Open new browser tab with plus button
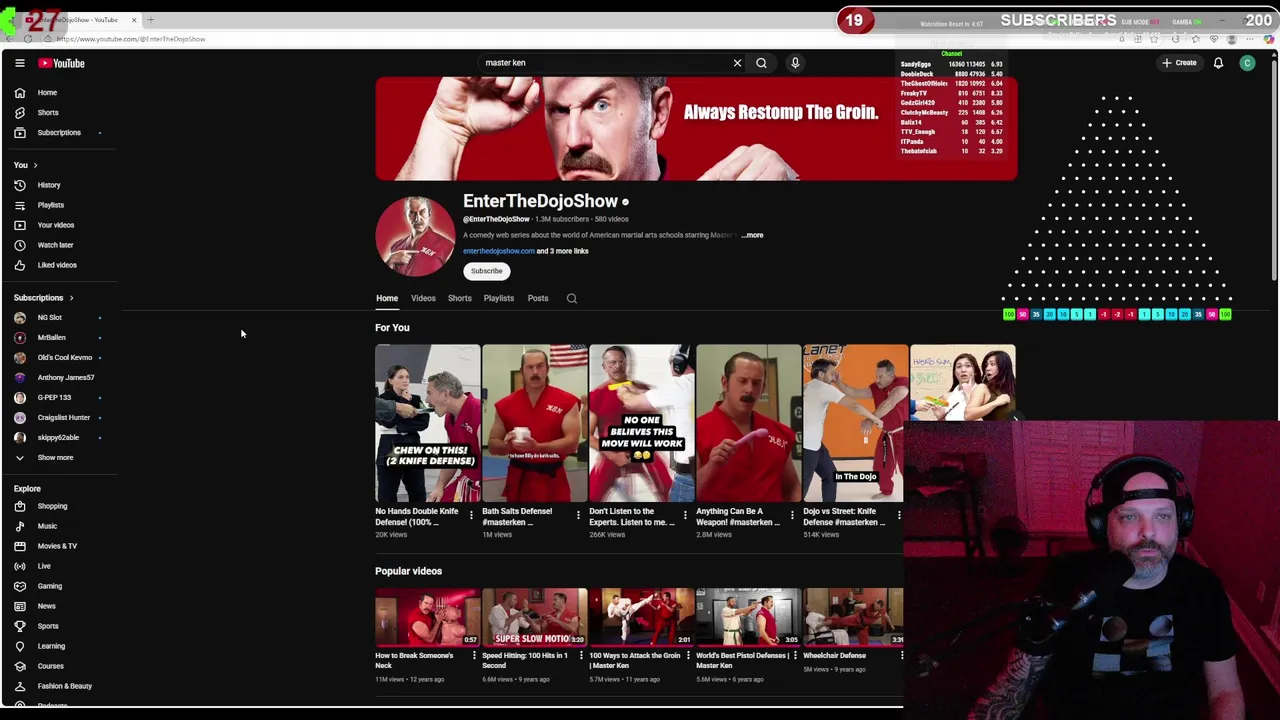This screenshot has height=720, width=1280. coord(151,20)
